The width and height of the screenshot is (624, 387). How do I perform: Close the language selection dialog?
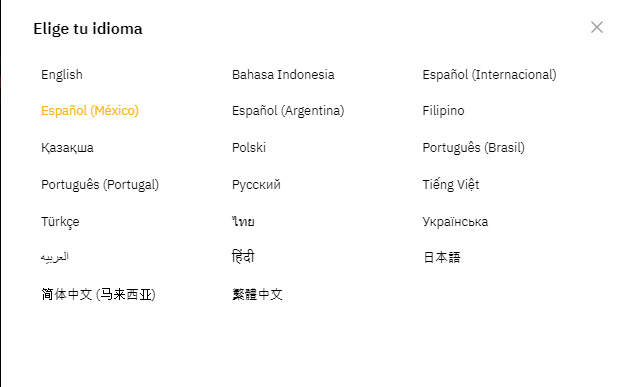[x=597, y=27]
